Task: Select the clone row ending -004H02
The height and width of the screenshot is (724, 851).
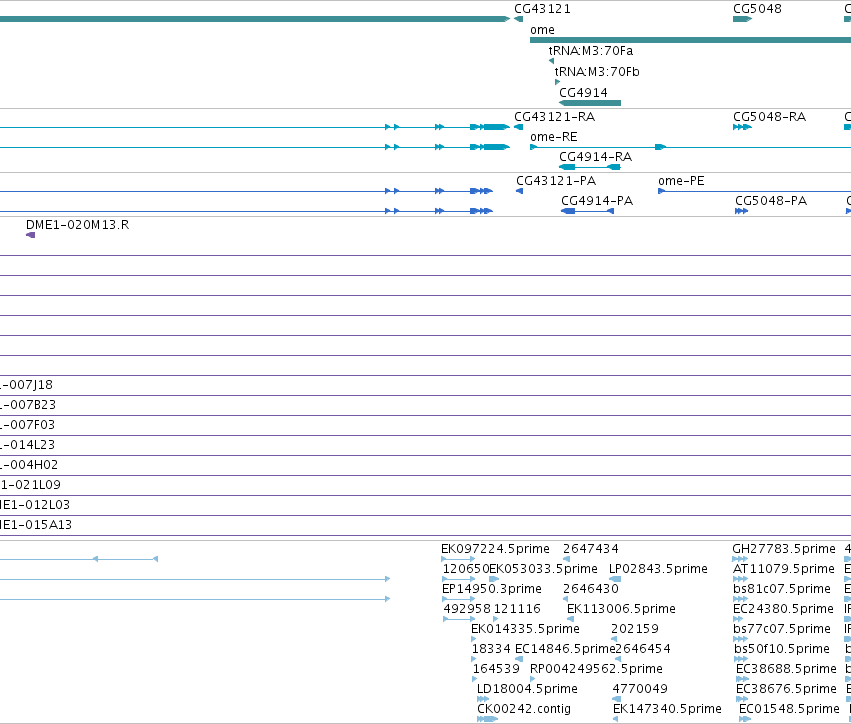Action: click(x=29, y=465)
